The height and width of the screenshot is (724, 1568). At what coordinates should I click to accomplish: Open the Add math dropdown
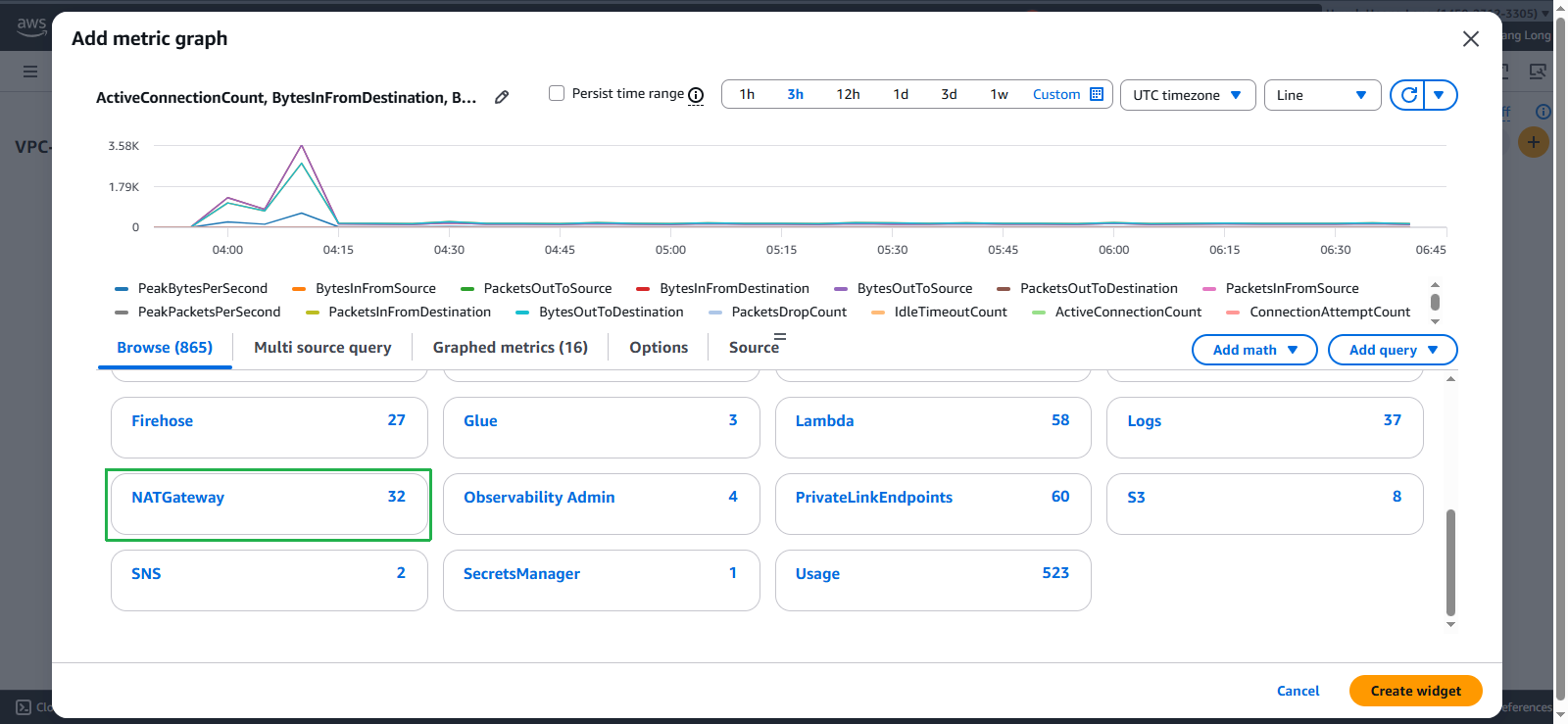1254,350
